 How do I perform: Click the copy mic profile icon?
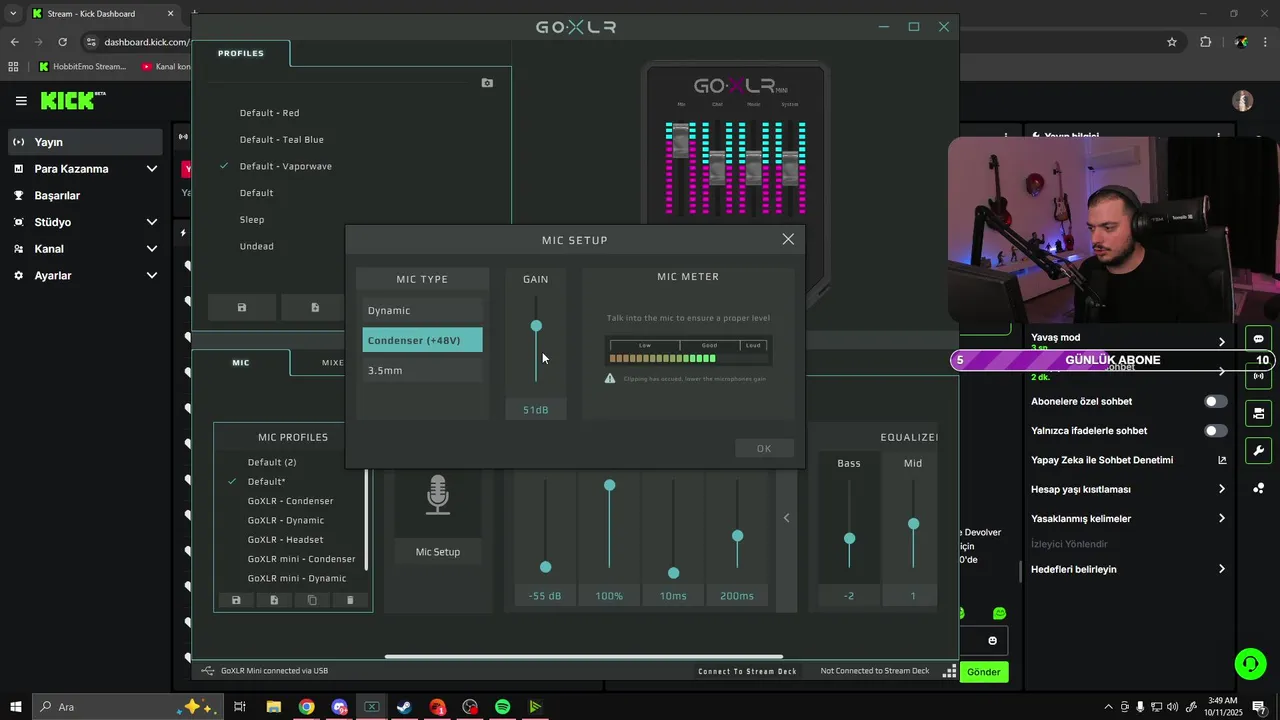312,600
